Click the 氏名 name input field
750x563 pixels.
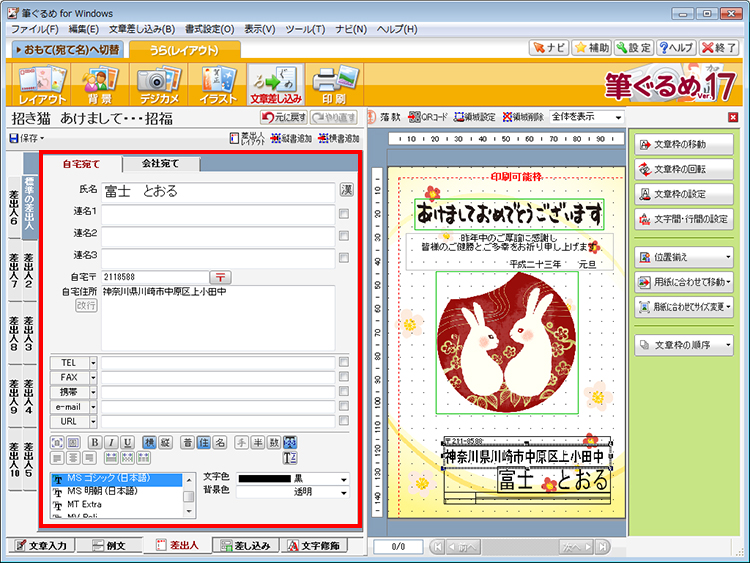[x=218, y=191]
